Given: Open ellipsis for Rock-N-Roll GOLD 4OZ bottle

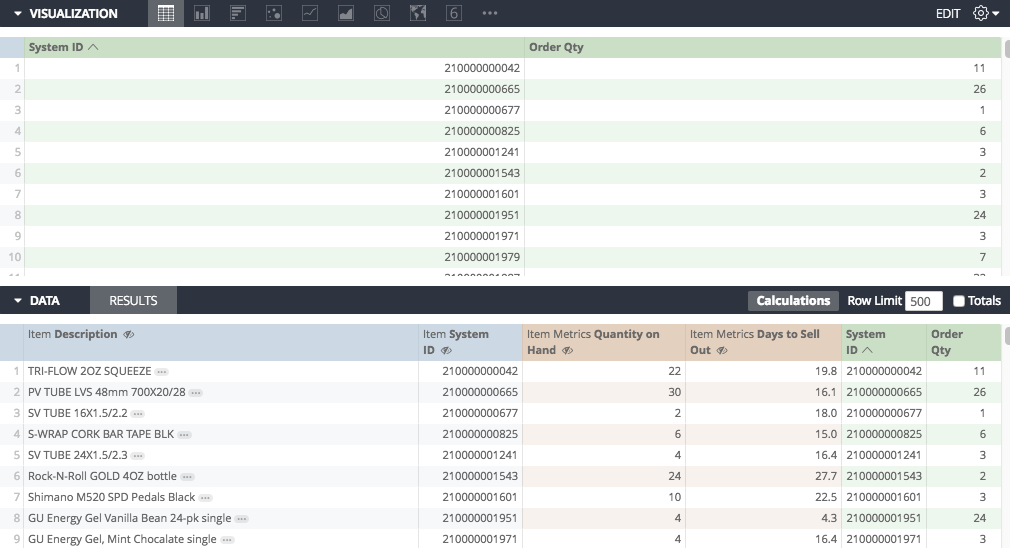Looking at the screenshot, I should 187,477.
